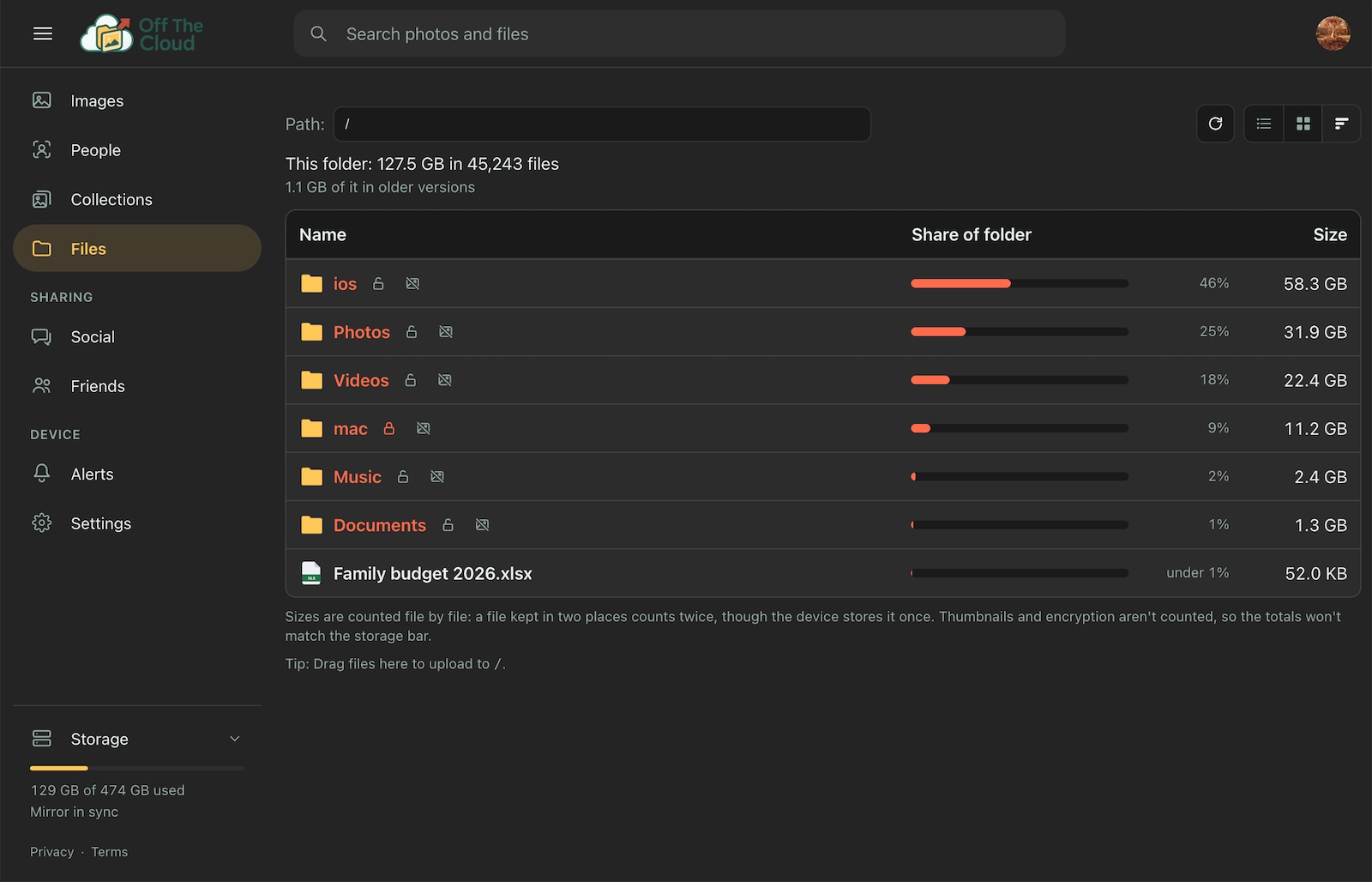
Task: Click the Music folder icon
Action: pyautogui.click(x=312, y=476)
